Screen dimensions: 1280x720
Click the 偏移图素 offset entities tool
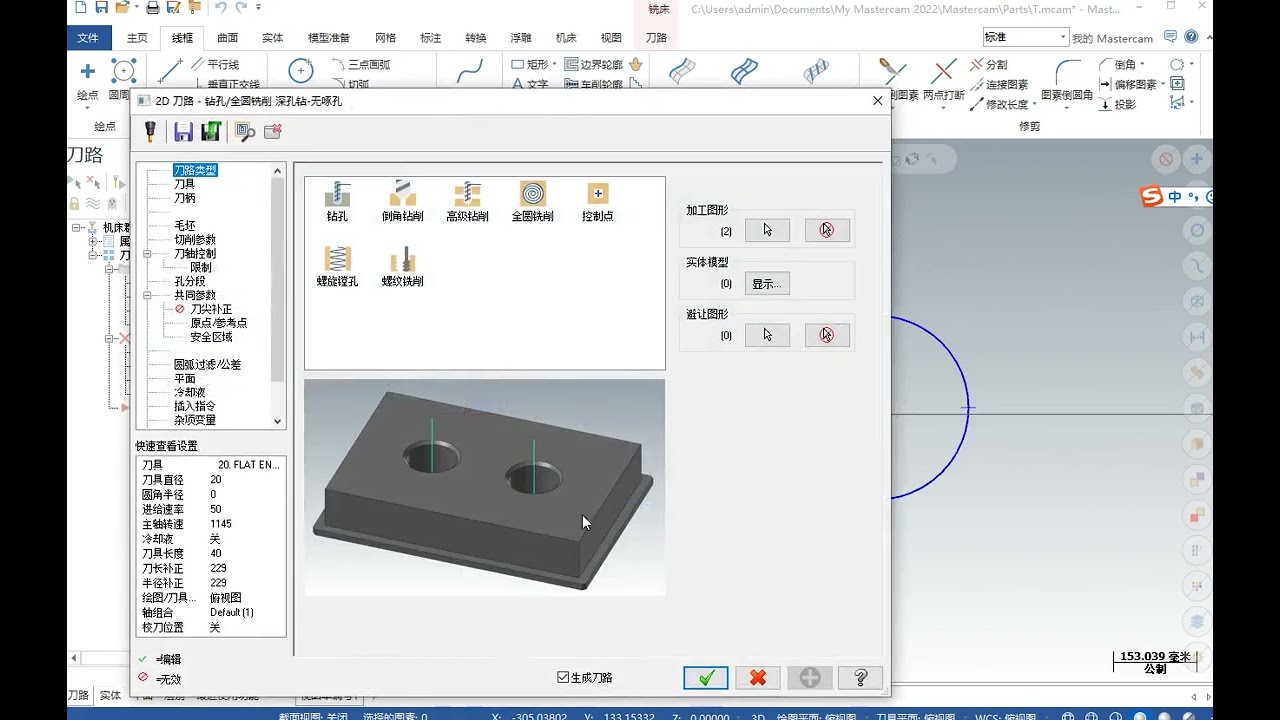coord(1127,84)
